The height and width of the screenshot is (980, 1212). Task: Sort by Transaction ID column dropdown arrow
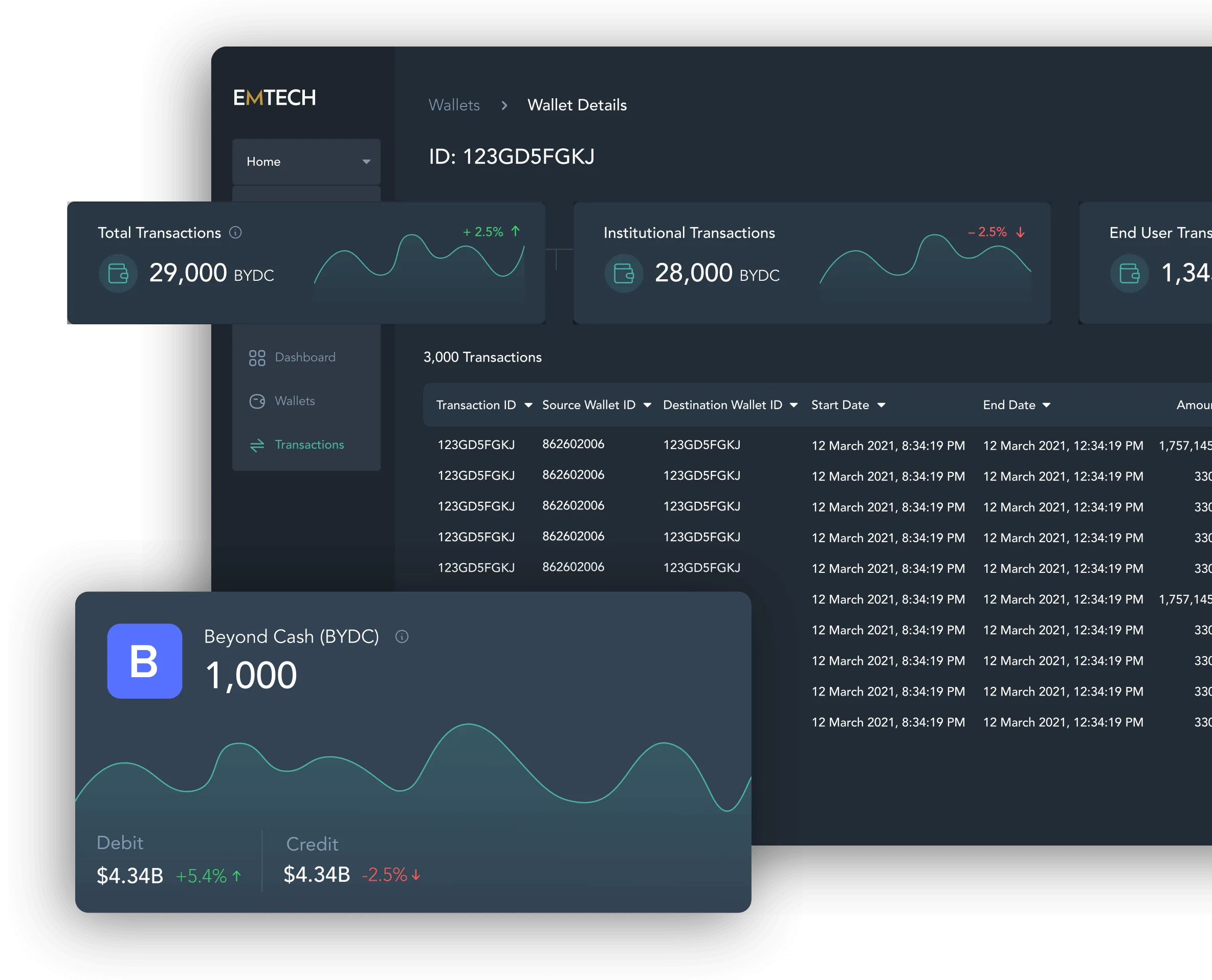tap(528, 405)
